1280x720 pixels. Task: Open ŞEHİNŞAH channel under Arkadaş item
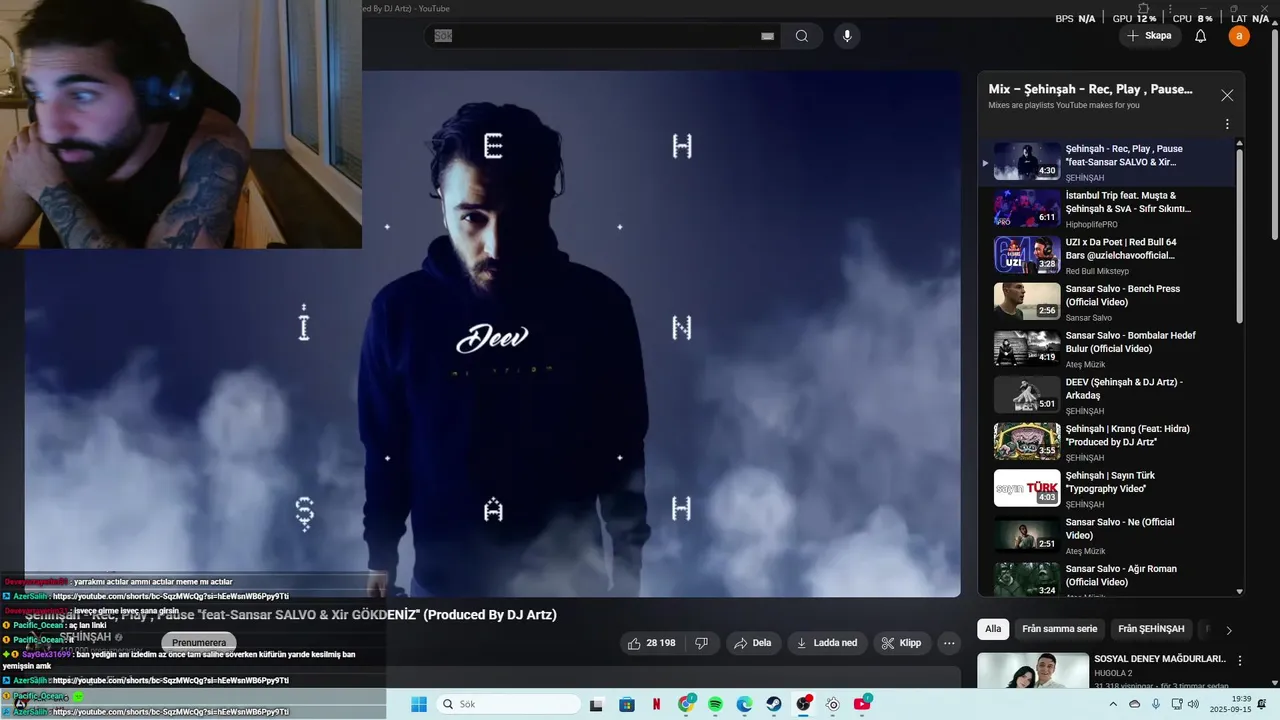tap(1085, 411)
